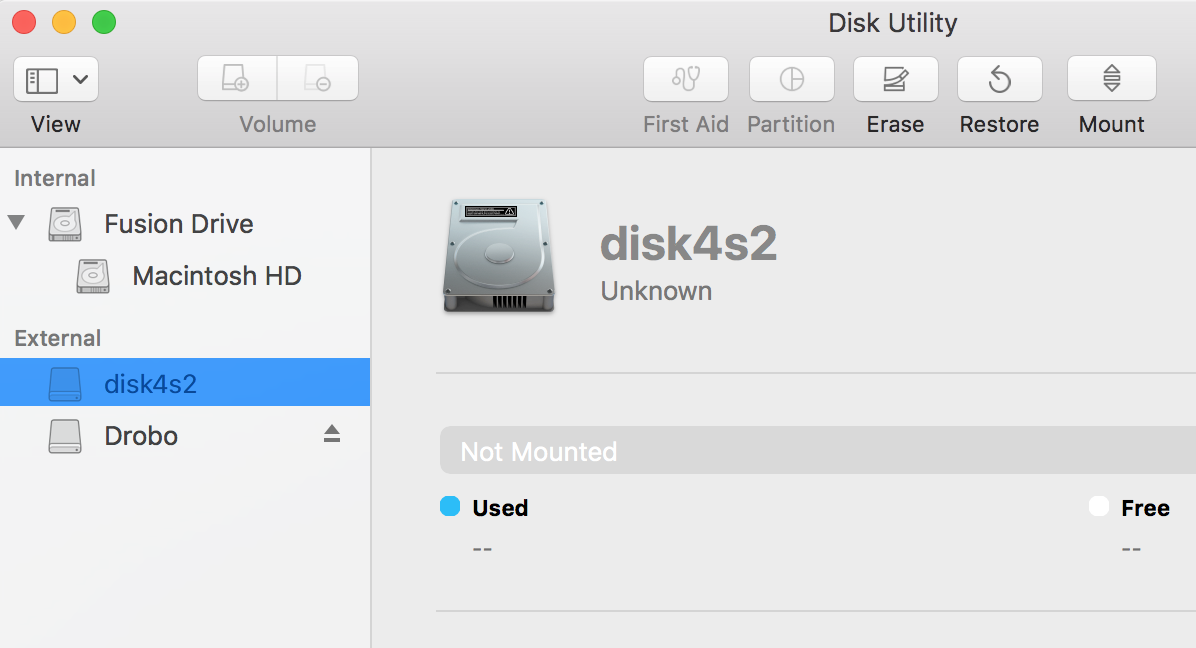Open the View sidebar dropdown
1196x648 pixels.
coord(56,79)
